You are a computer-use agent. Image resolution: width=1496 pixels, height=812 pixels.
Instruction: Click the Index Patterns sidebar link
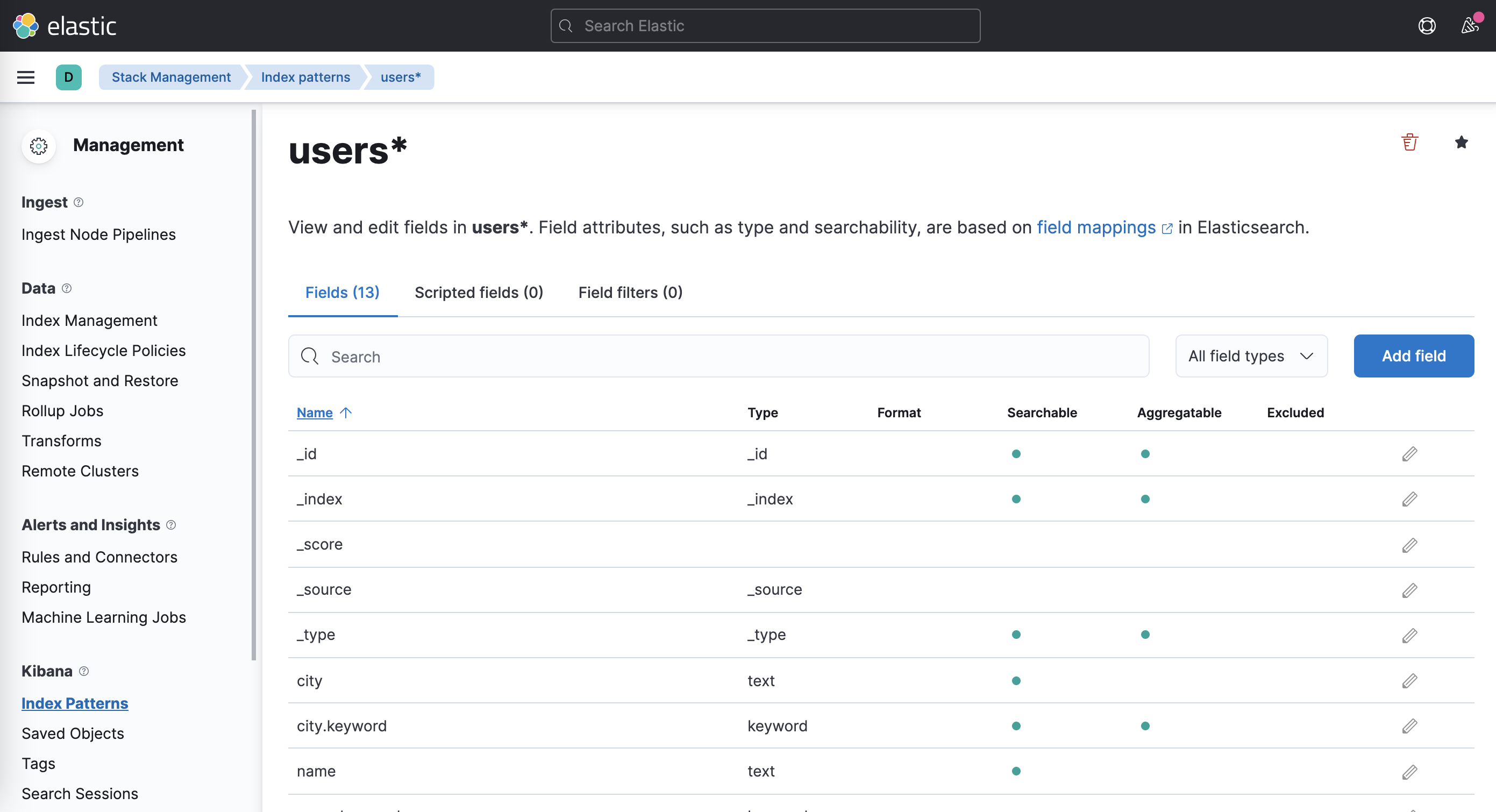click(x=74, y=703)
